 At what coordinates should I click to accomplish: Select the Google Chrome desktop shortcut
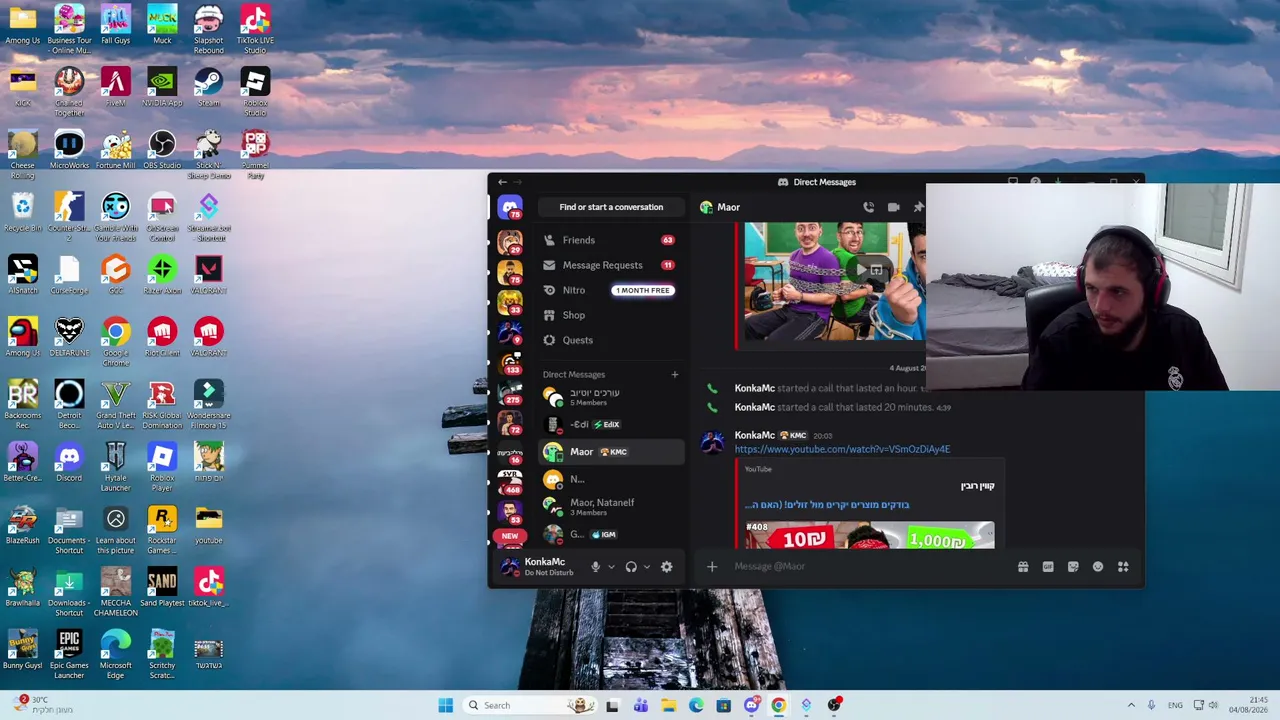tap(115, 342)
